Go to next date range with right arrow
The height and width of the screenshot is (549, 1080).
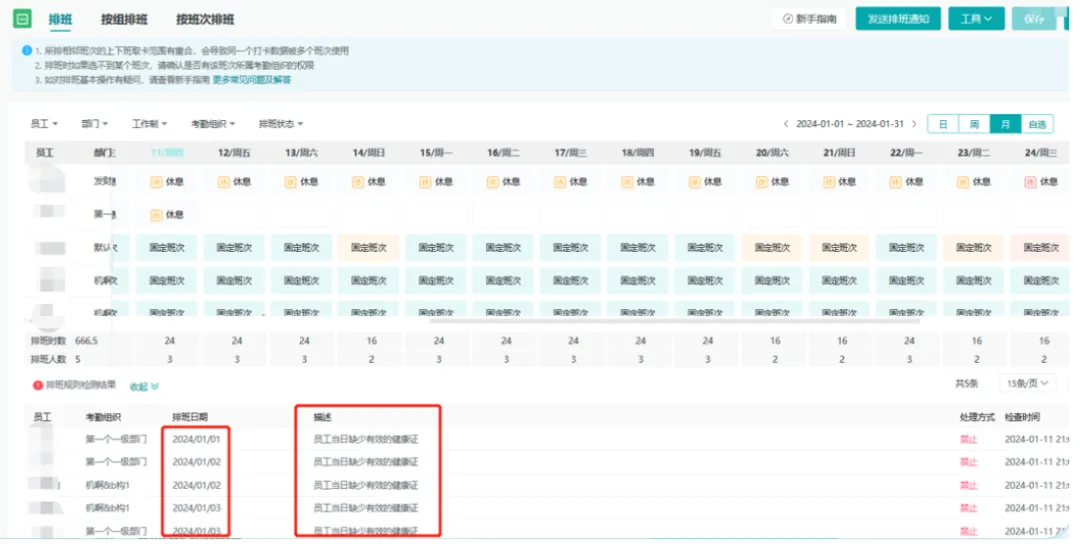tap(914, 124)
